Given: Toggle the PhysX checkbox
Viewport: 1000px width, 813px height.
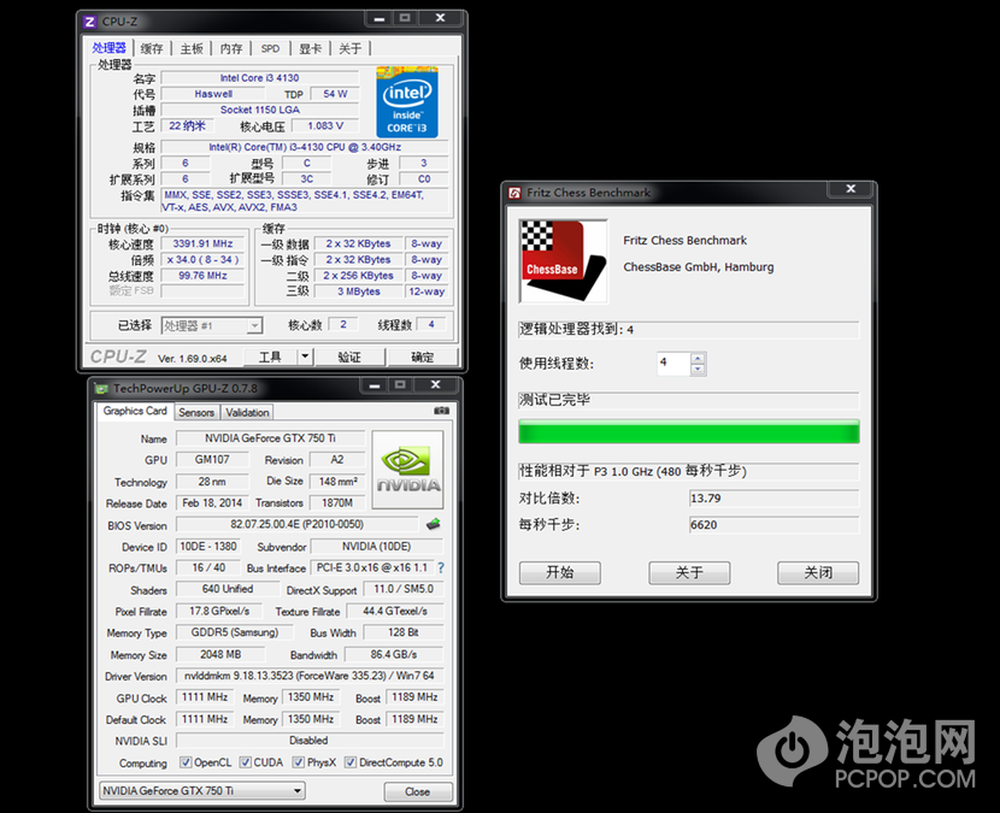Looking at the screenshot, I should coord(298,762).
